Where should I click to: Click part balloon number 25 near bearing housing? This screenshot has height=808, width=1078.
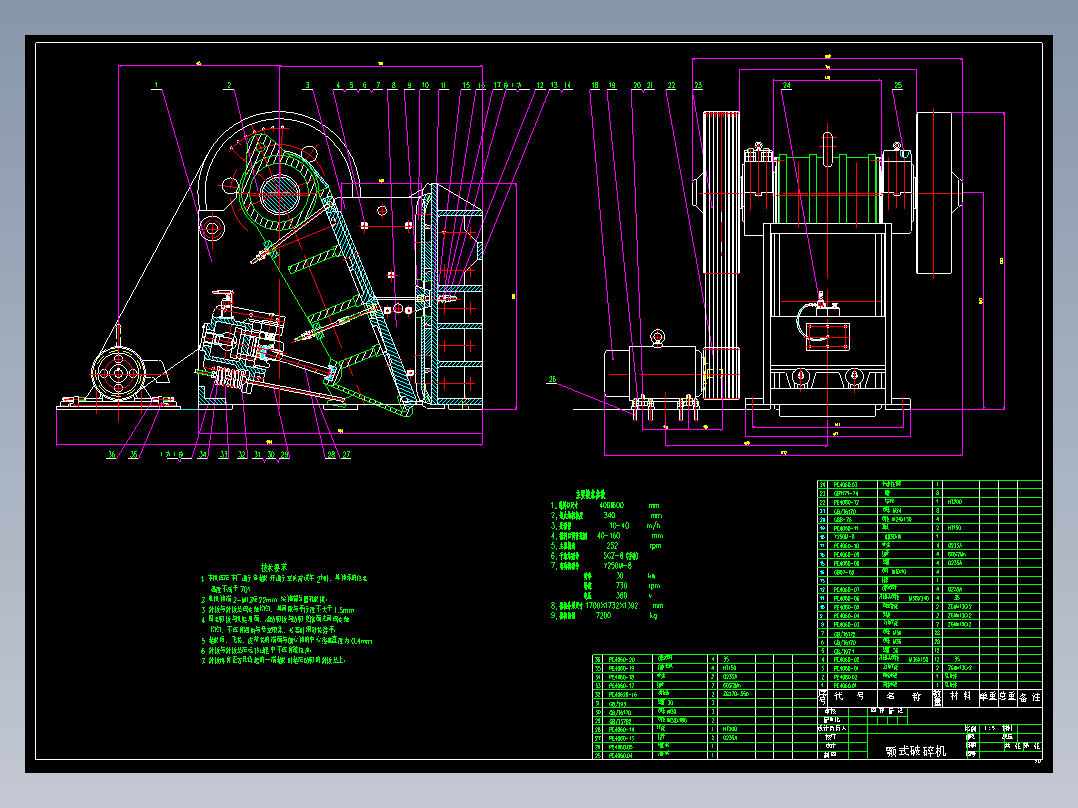[x=898, y=85]
